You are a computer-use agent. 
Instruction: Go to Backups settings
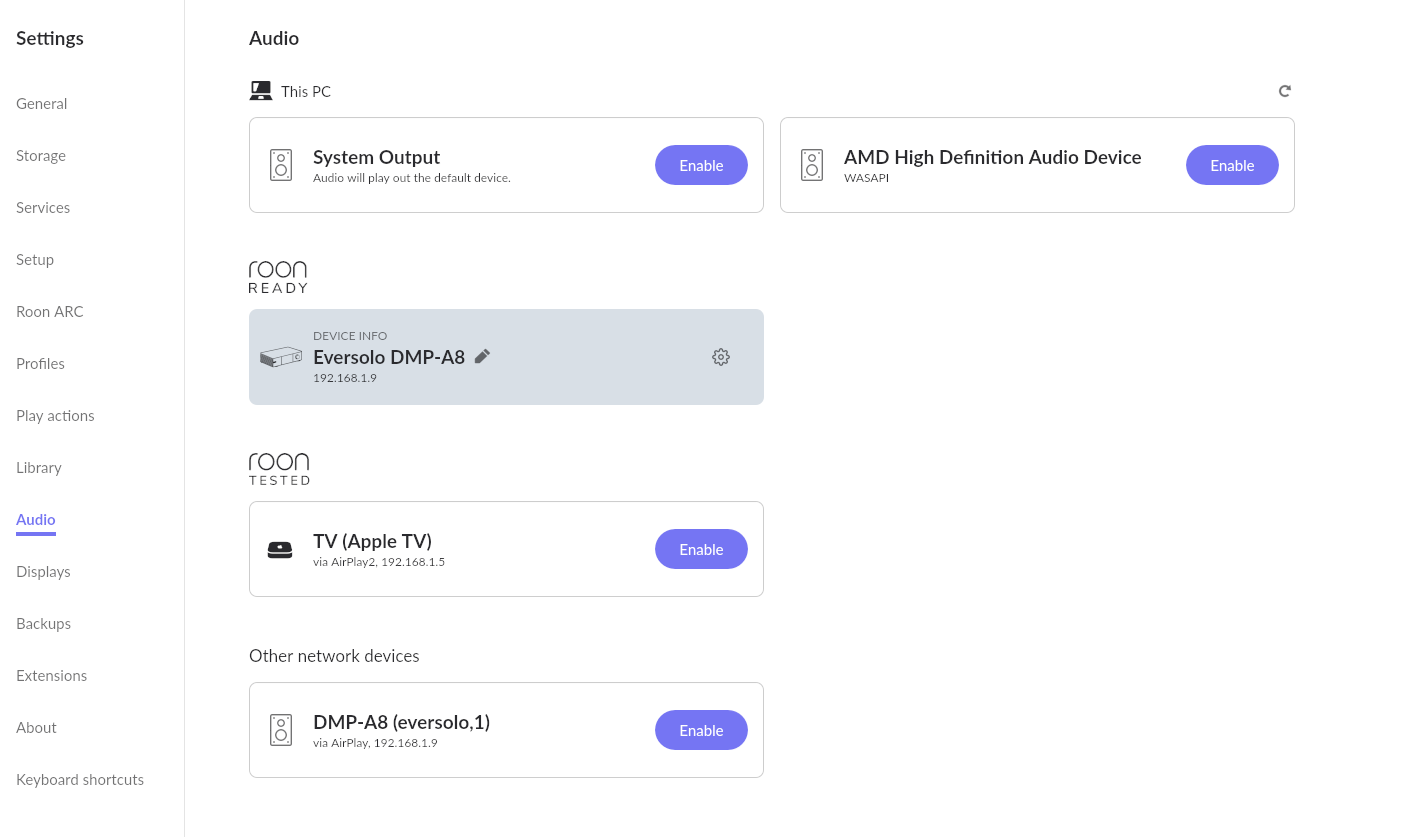pos(43,624)
